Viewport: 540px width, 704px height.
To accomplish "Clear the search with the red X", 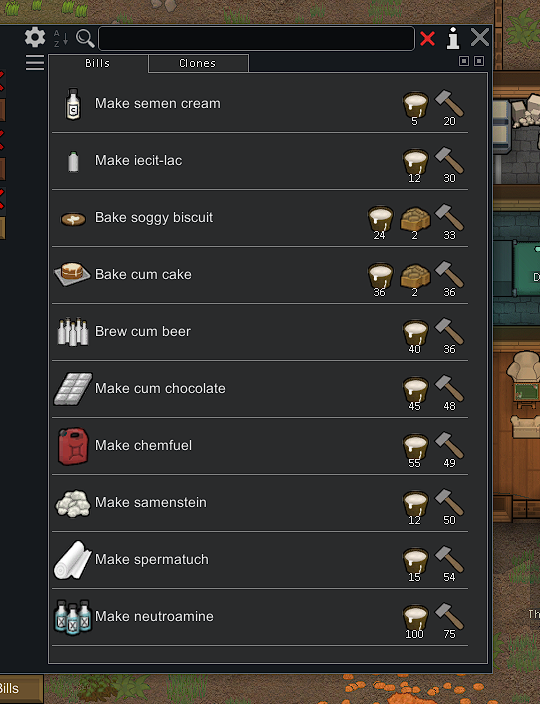I will [427, 39].
